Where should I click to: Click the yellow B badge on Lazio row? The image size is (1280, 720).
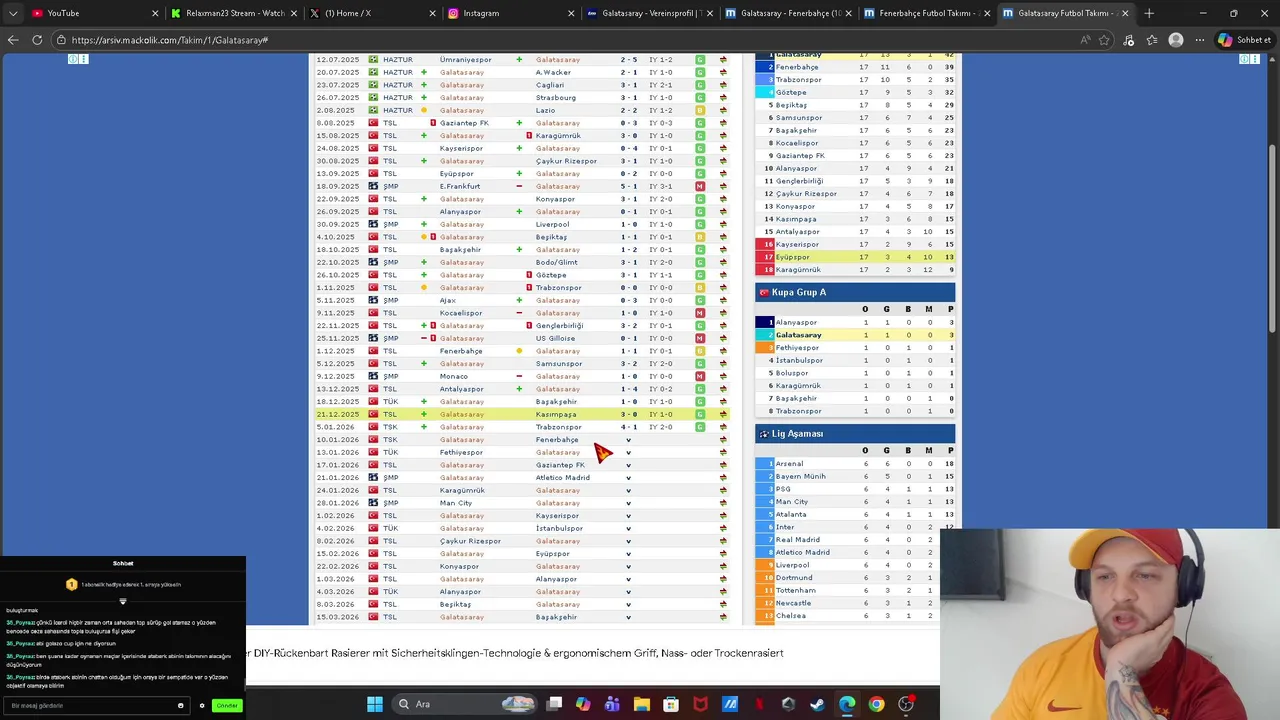pyautogui.click(x=700, y=110)
